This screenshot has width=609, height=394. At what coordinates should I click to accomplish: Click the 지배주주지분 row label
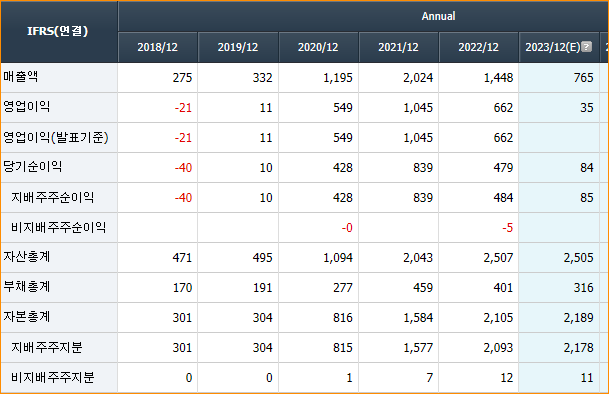(x=47, y=347)
